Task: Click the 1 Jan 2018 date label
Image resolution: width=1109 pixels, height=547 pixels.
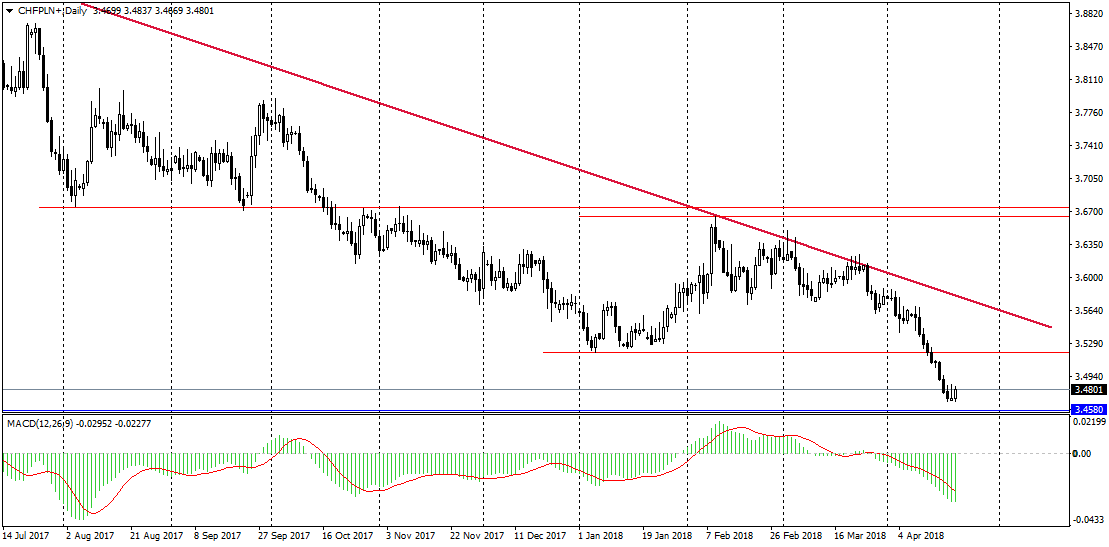Action: 600,536
